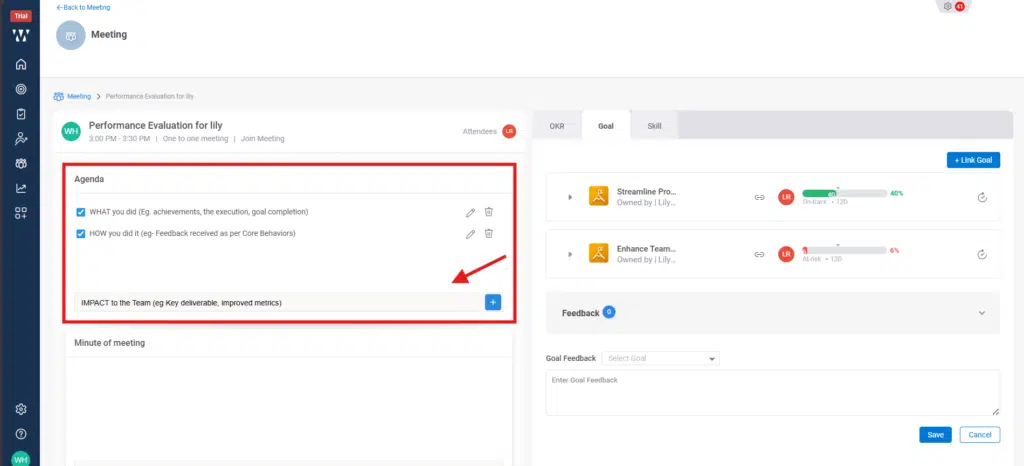Open the help question mark icon
This screenshot has height=466, width=1024.
point(20,434)
